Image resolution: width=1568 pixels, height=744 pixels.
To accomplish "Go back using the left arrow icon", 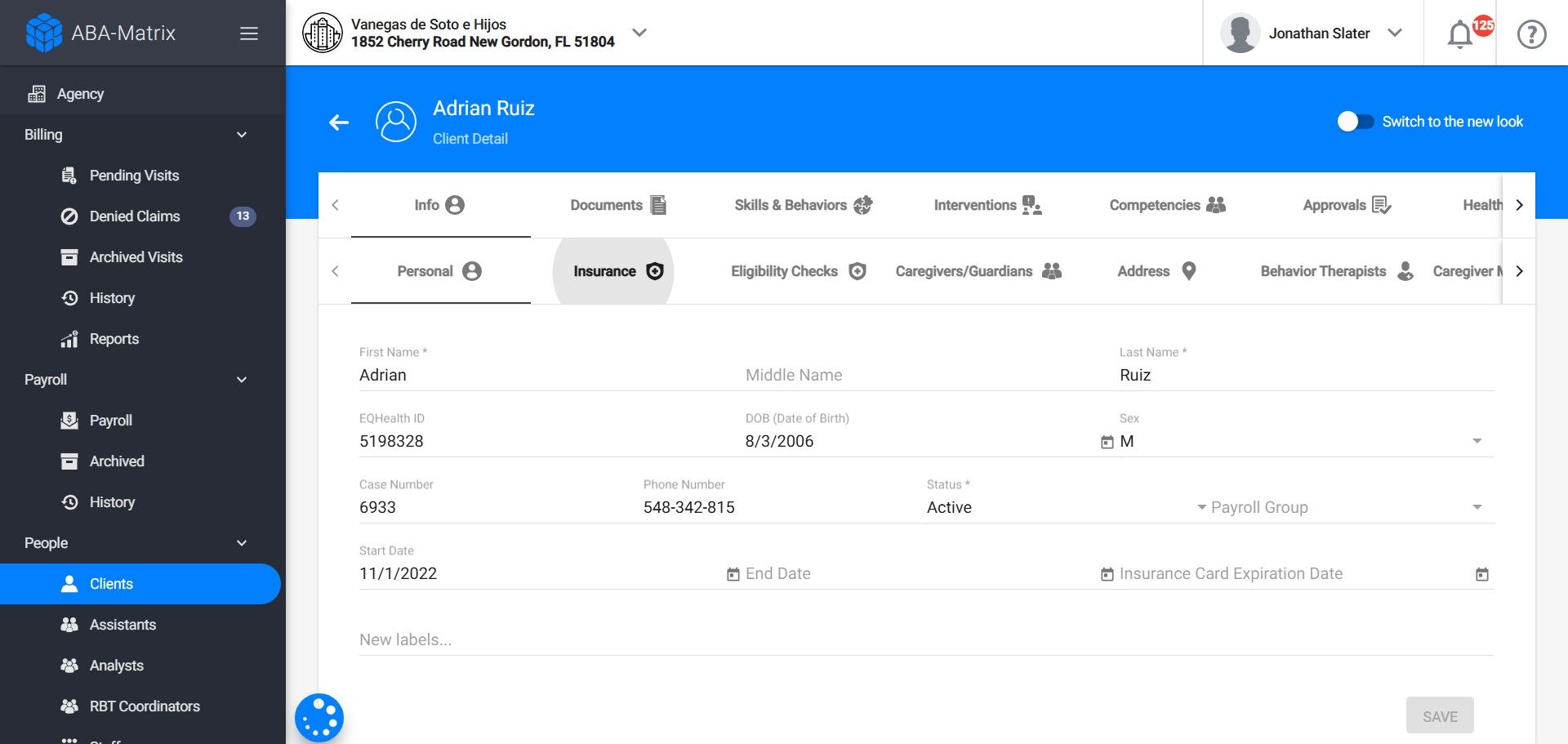I will point(339,123).
